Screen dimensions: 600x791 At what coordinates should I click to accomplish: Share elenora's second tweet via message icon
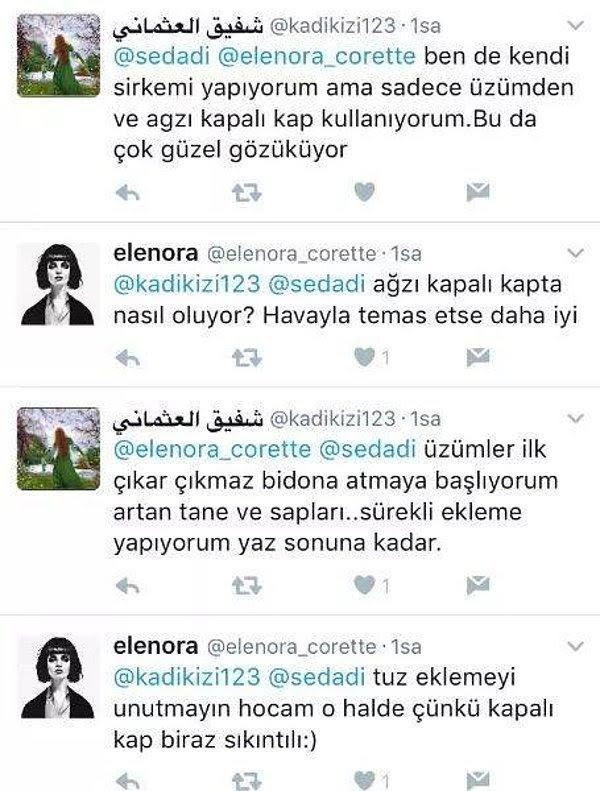point(477,358)
